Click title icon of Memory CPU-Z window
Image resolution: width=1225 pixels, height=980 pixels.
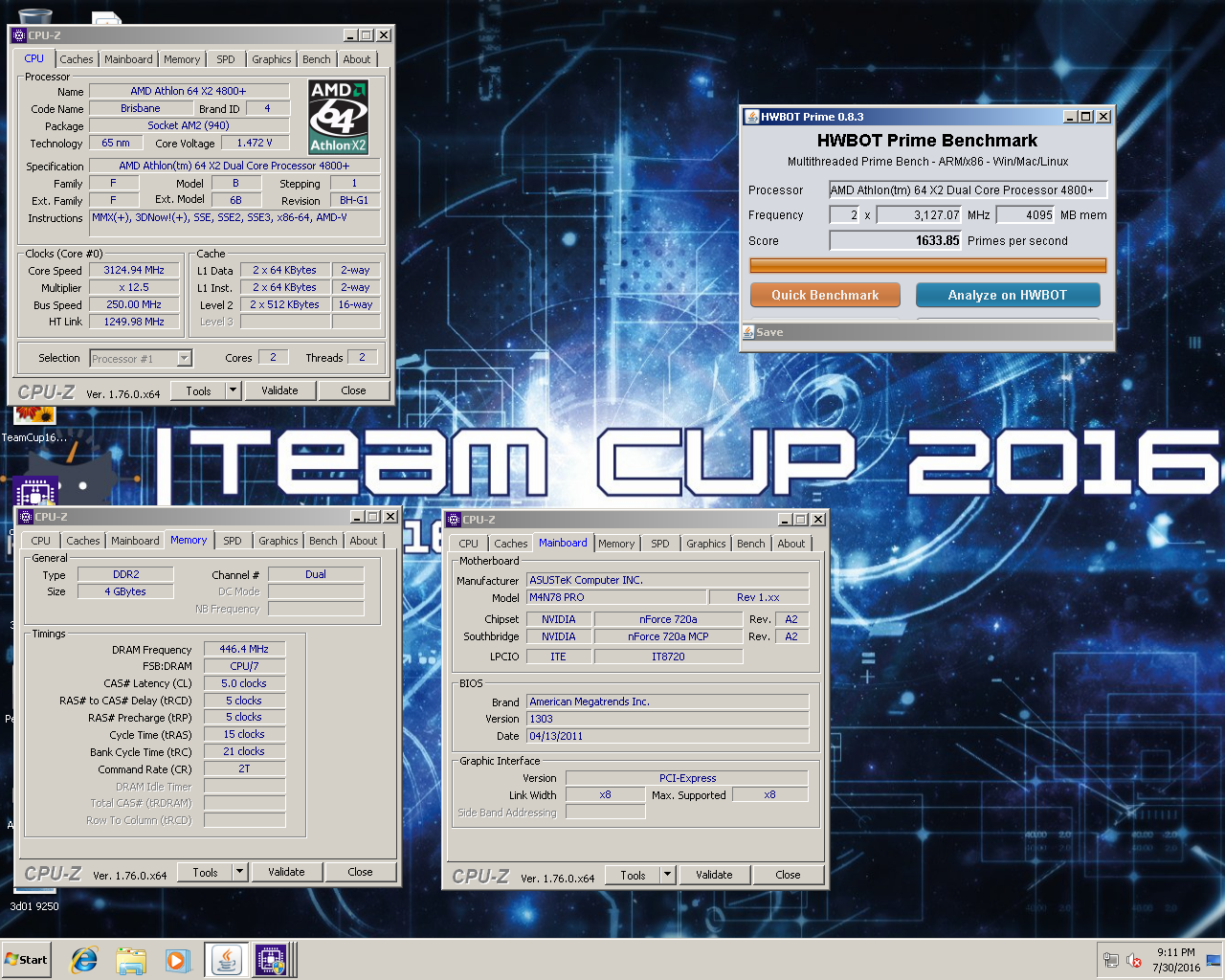click(26, 517)
